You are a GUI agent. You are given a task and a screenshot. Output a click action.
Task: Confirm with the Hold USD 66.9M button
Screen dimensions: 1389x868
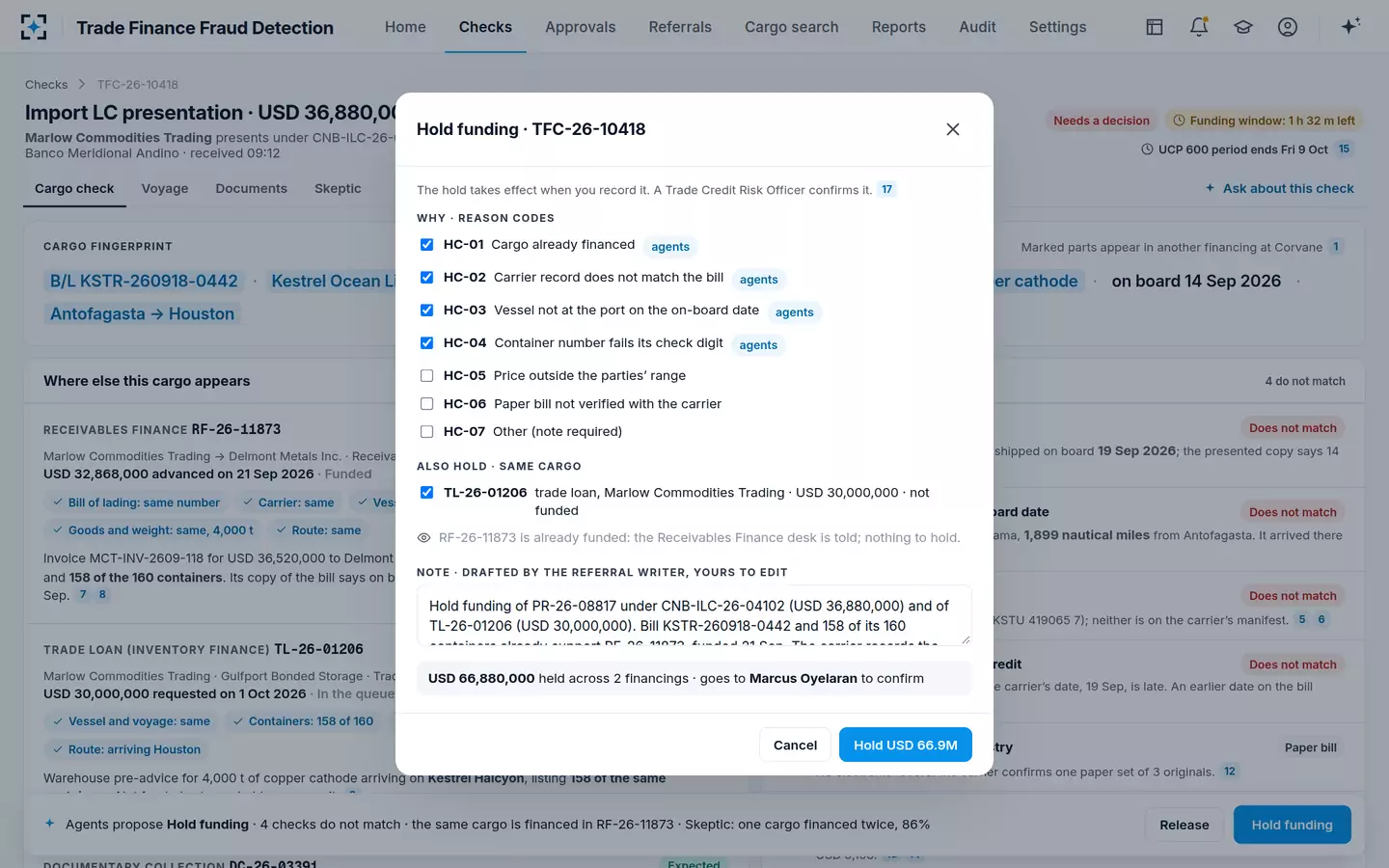(x=906, y=745)
